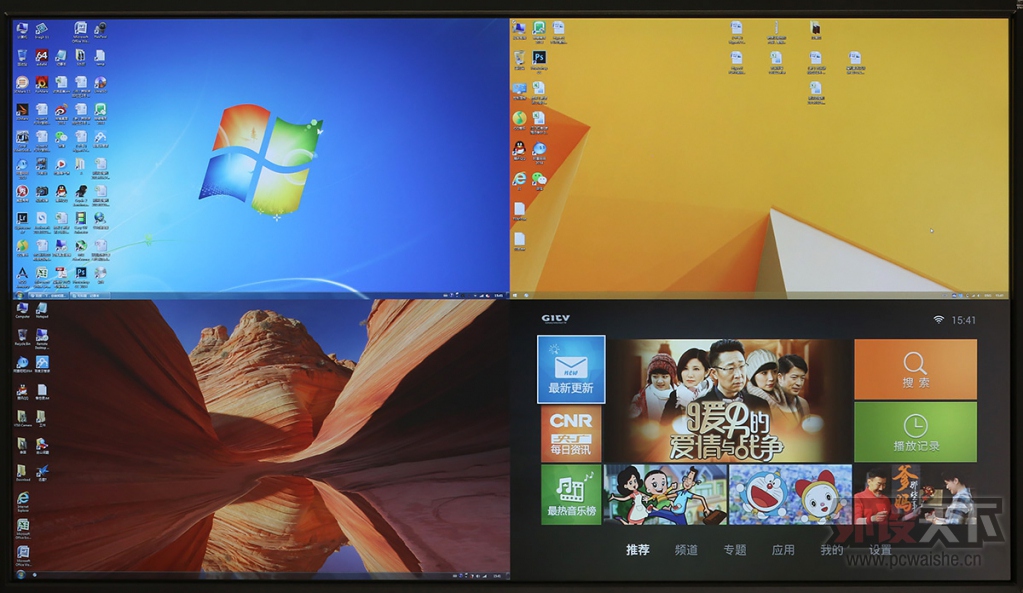Open QQ penguin on Windows 7 desktop
The image size is (1023, 593).
pos(61,190)
